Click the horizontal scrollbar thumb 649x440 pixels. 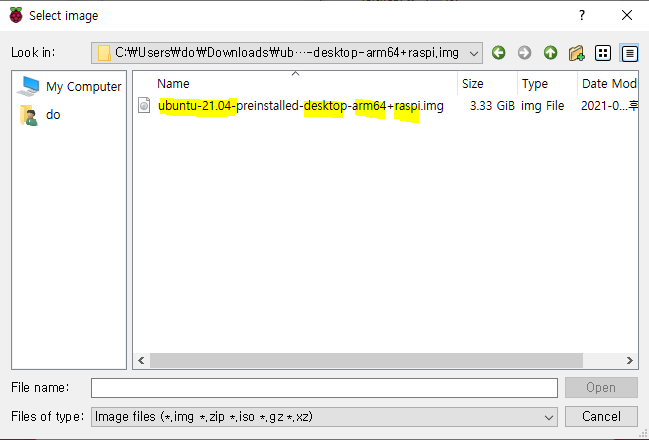tap(366, 360)
